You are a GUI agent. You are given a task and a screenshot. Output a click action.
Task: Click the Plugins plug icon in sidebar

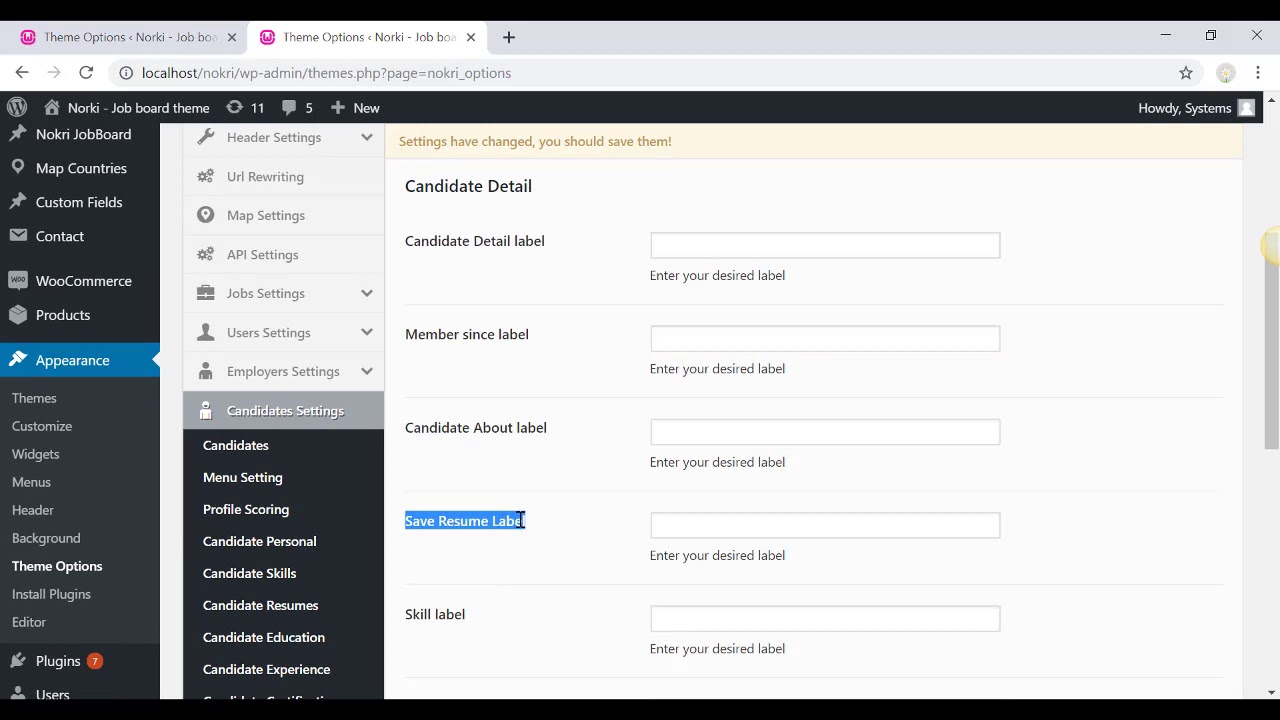tap(18, 660)
